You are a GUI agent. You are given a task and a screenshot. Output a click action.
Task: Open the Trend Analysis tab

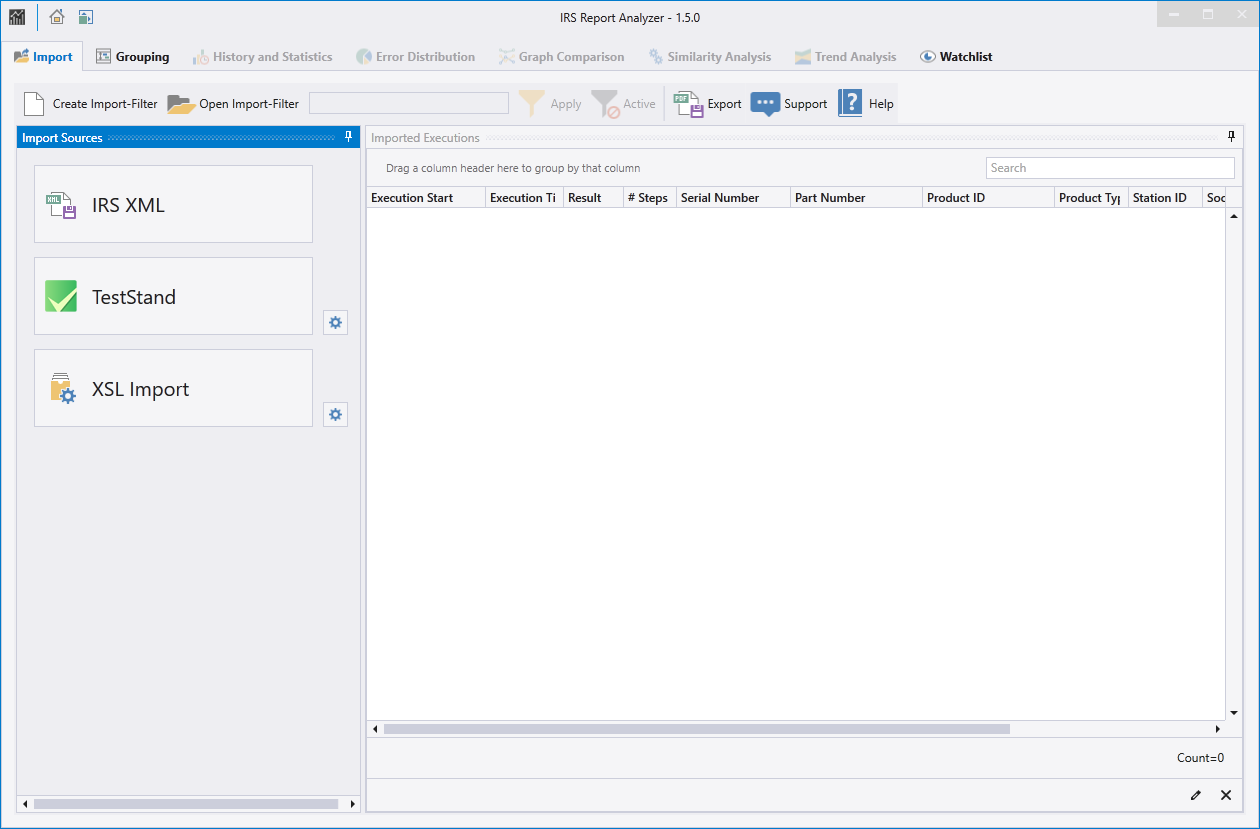[x=846, y=57]
